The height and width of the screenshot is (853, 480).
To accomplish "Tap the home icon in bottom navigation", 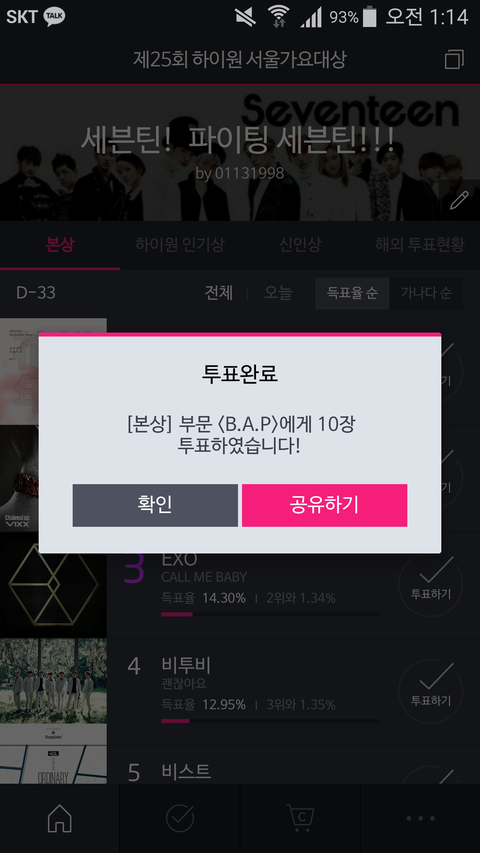I will coord(60,818).
